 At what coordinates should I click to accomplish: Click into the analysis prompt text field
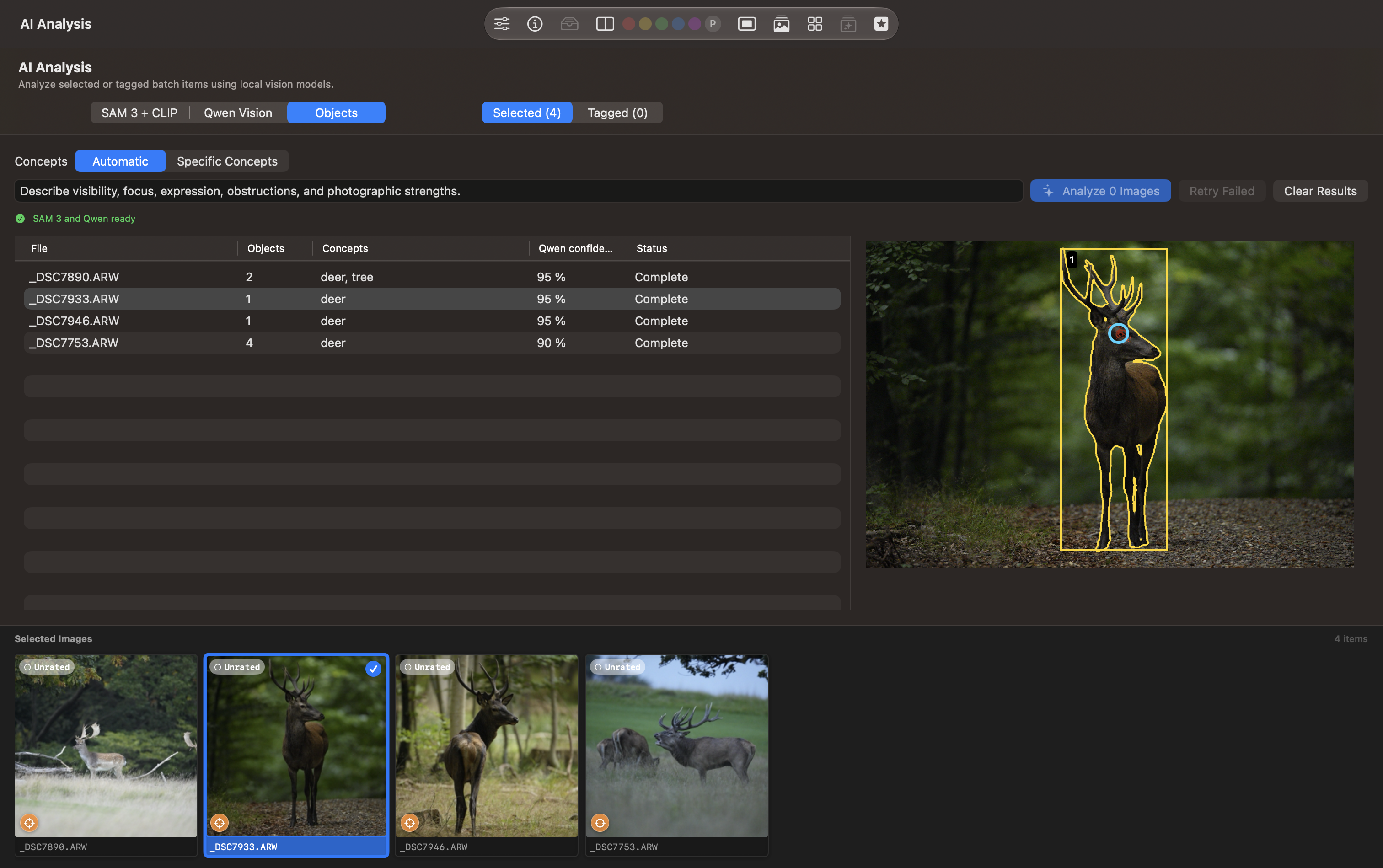click(x=519, y=191)
